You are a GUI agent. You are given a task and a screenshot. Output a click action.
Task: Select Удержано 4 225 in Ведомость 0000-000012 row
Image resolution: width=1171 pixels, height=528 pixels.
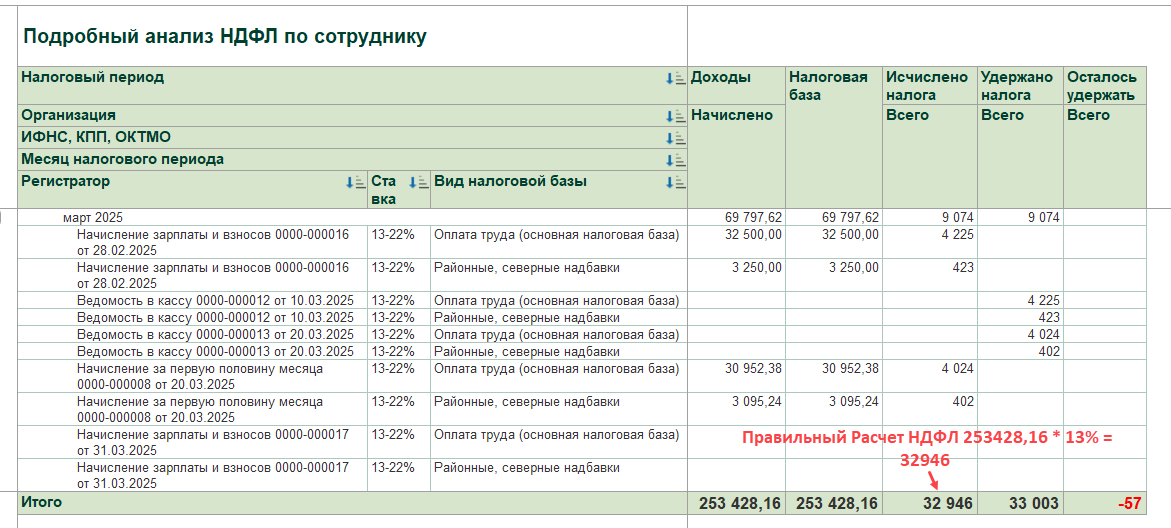[1042, 300]
